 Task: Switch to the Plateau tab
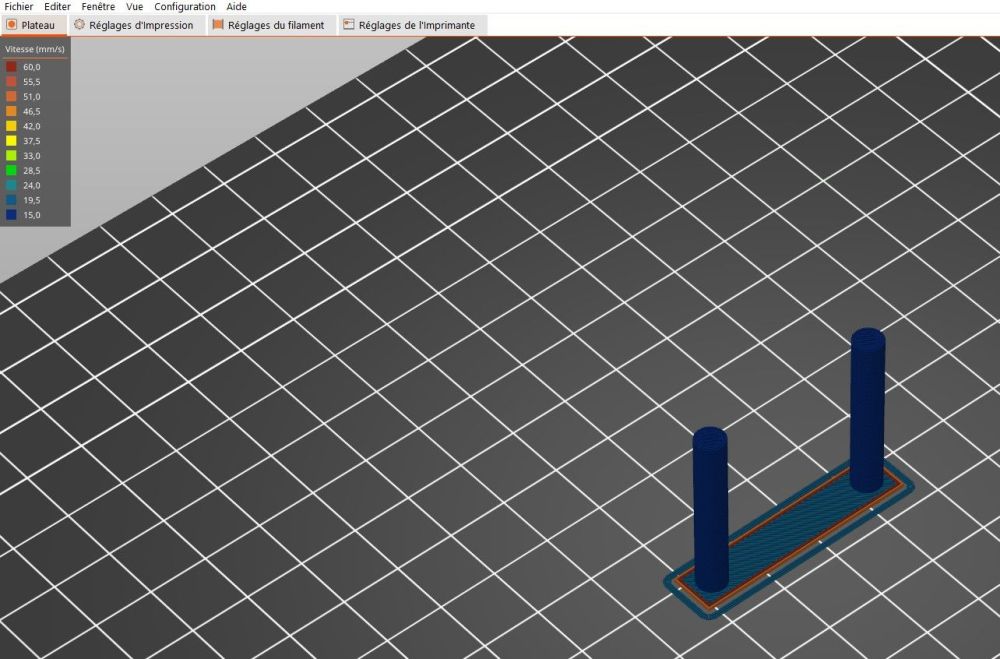coord(33,26)
